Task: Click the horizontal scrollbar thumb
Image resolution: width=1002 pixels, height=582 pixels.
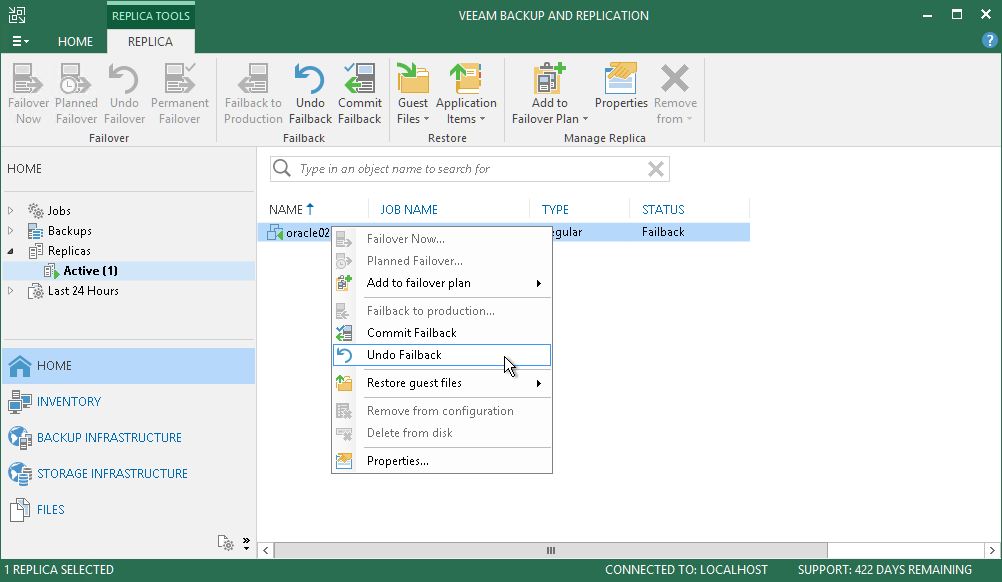Action: (x=550, y=550)
